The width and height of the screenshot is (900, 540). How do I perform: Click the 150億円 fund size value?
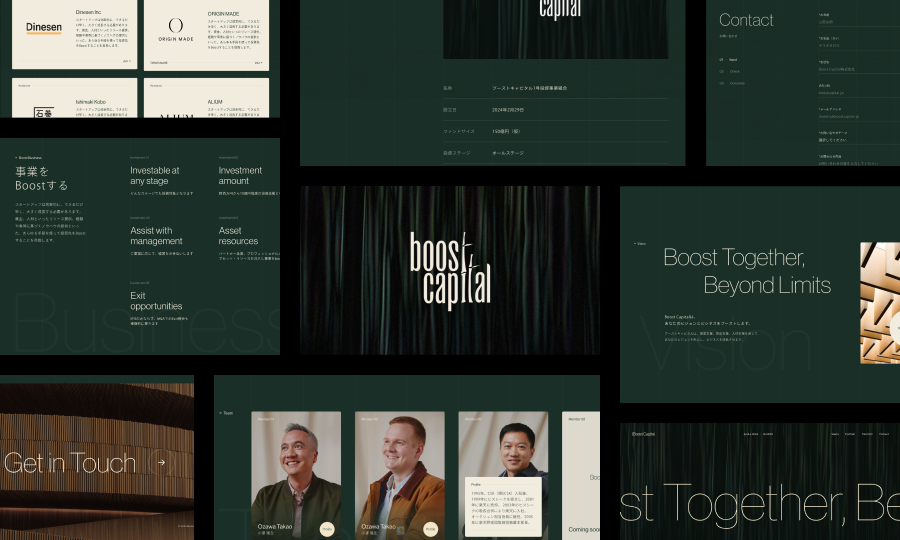pos(506,131)
